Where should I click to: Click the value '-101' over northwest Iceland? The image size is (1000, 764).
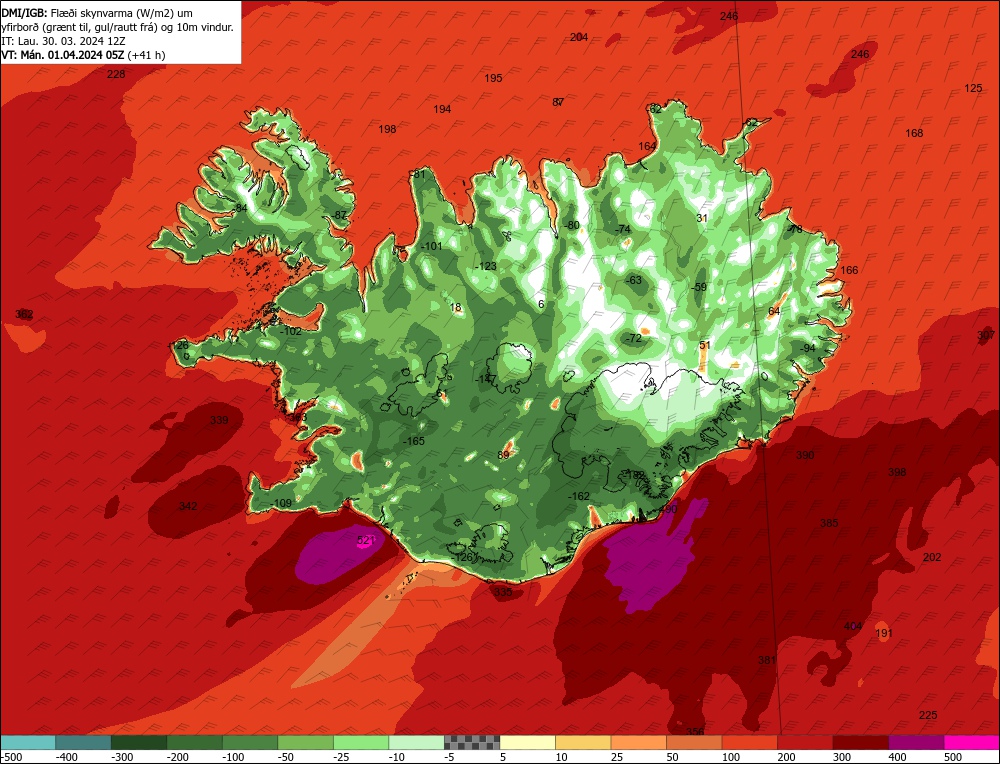coord(431,246)
